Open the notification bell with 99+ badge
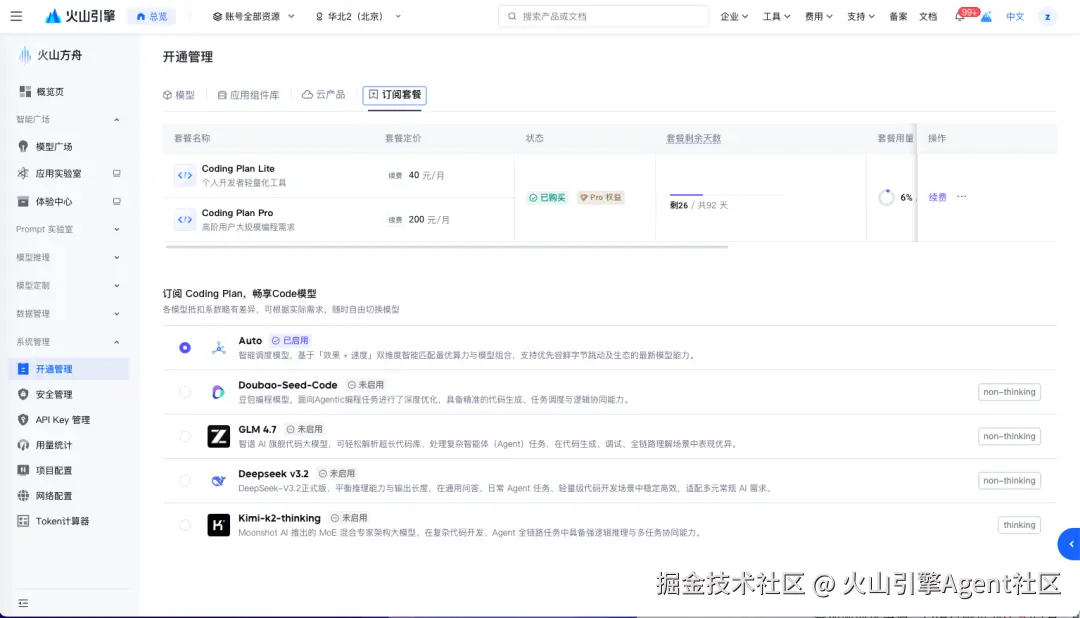The image size is (1080, 618). click(961, 16)
